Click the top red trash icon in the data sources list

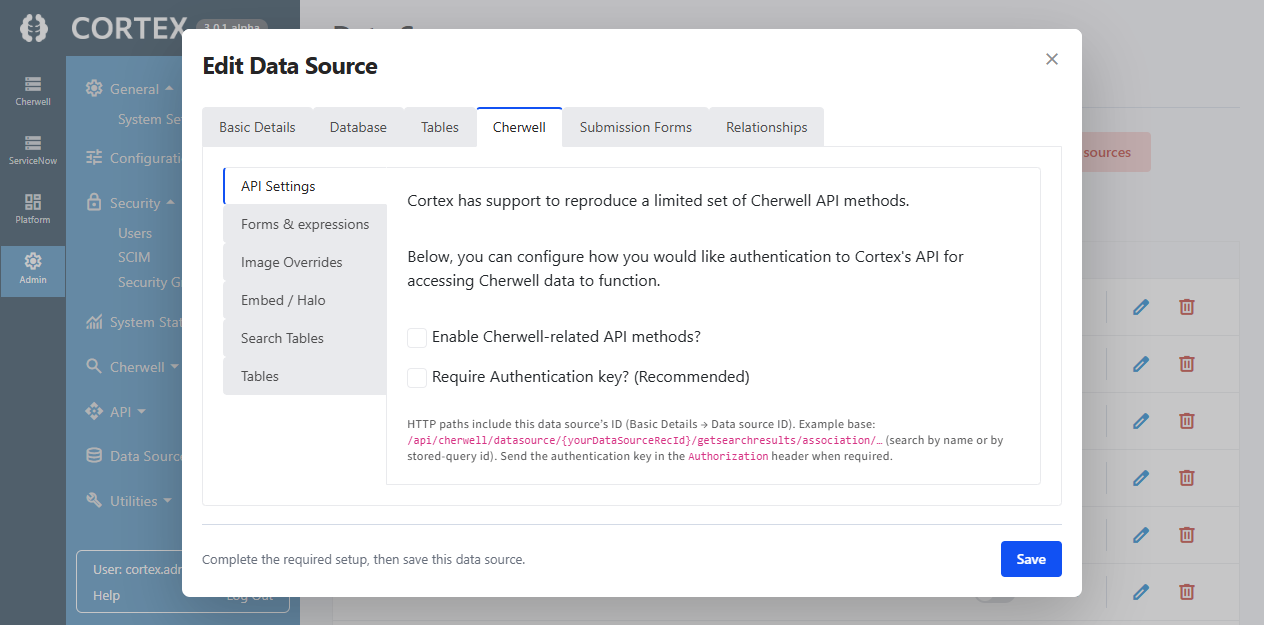1186,307
